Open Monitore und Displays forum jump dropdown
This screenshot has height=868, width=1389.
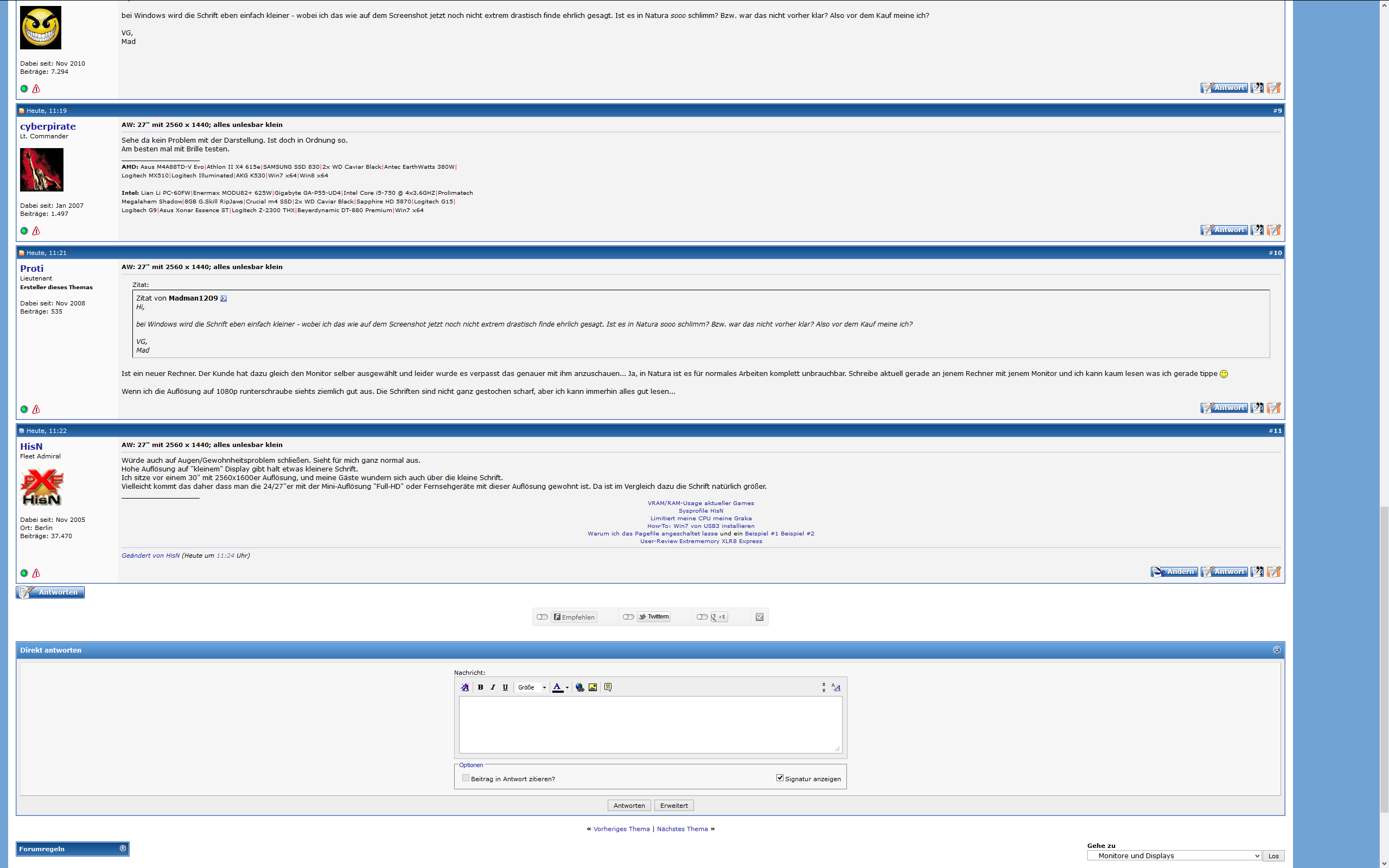click(1174, 856)
